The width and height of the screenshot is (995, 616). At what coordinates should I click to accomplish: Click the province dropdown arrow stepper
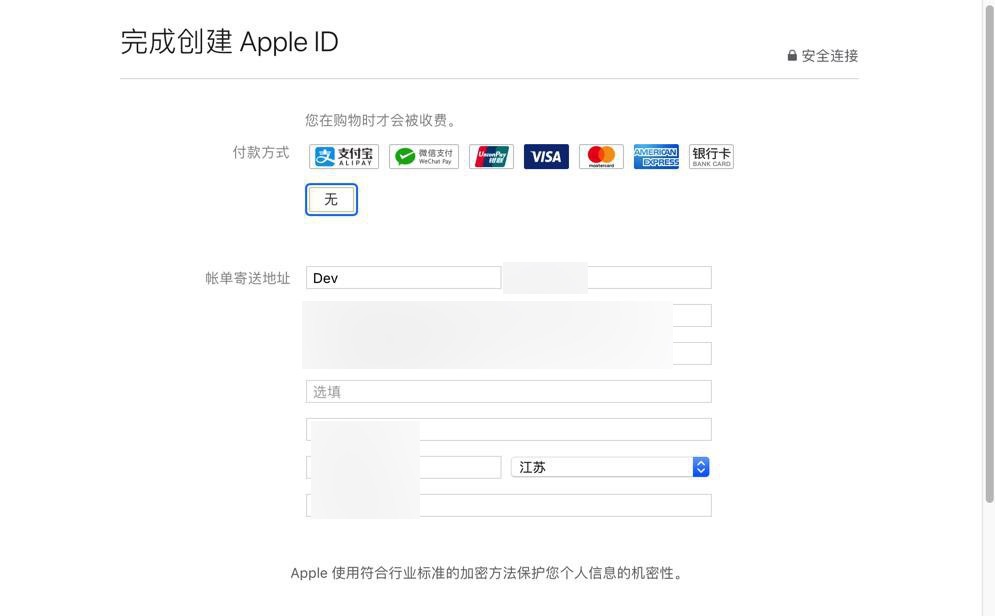click(701, 467)
